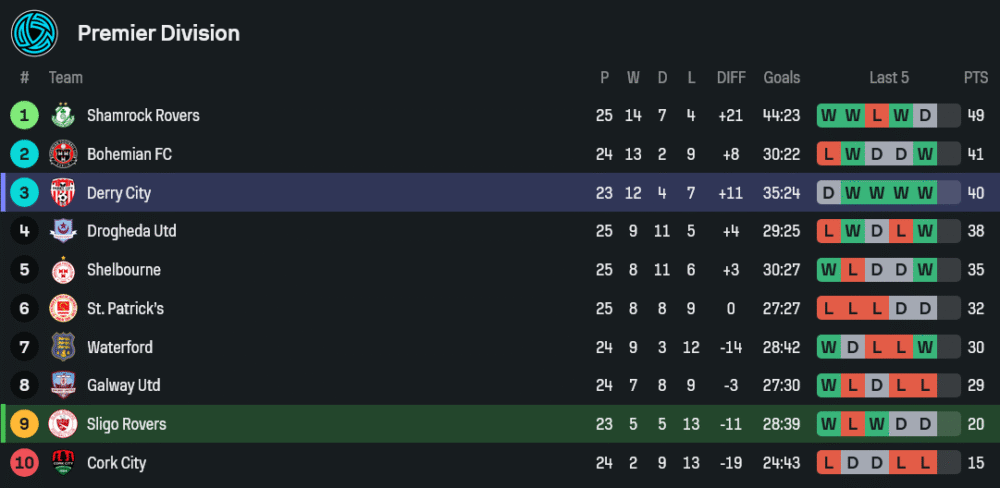Sort table by DIFF column header

[731, 77]
